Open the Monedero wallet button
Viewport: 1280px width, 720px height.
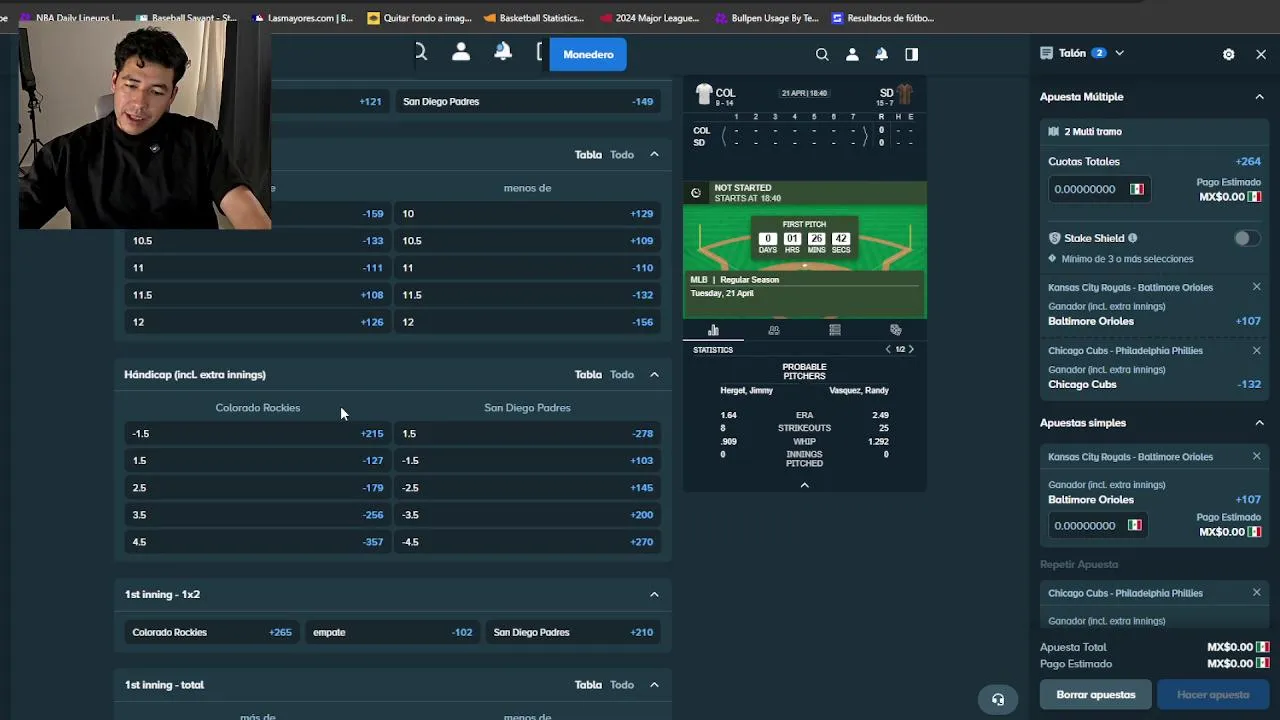point(588,54)
